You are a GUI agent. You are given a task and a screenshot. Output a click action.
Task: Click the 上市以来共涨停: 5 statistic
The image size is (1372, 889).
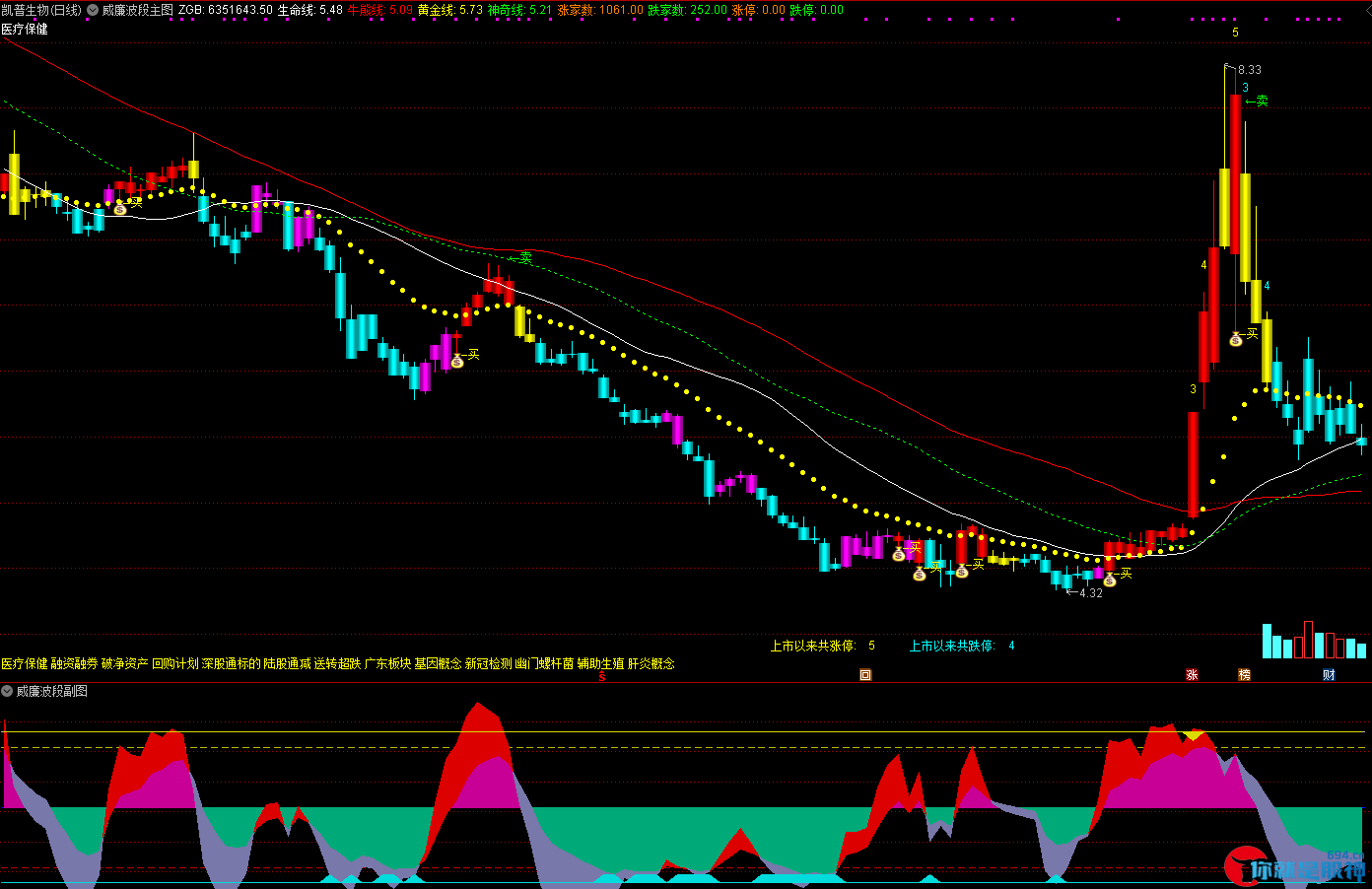[823, 646]
